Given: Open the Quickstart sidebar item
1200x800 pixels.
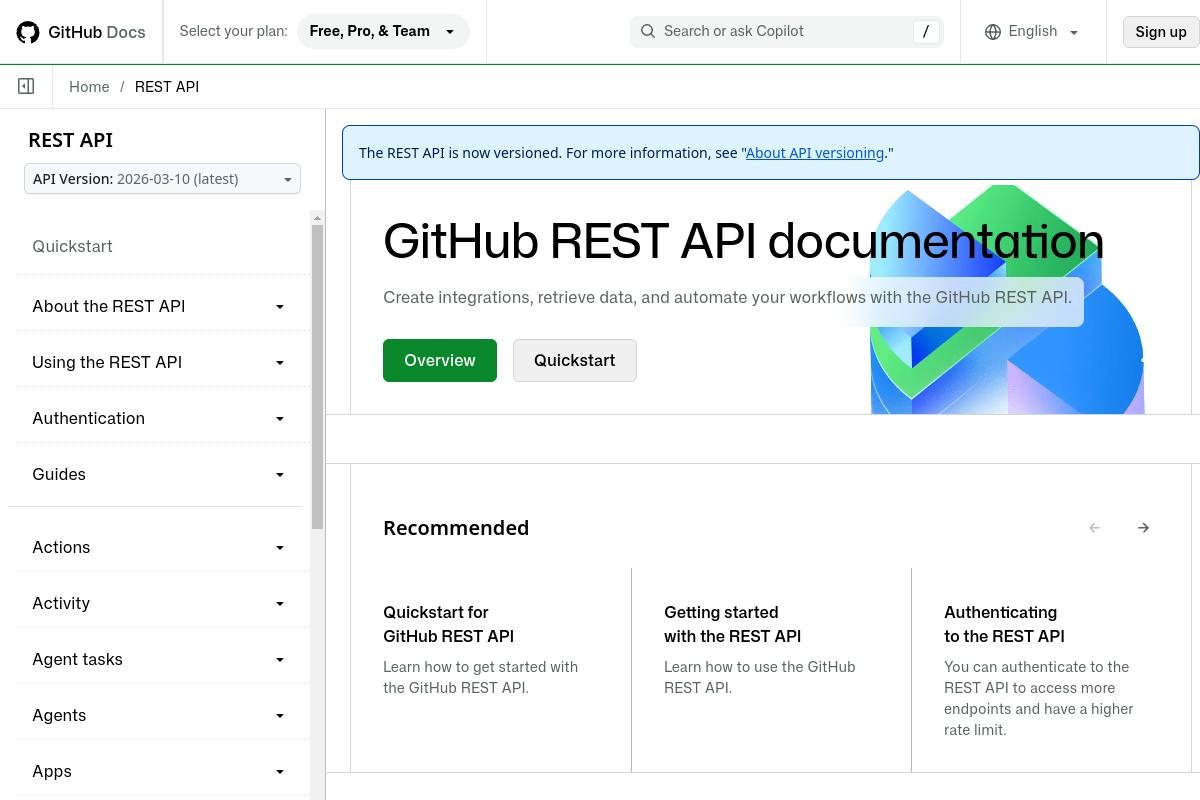Looking at the screenshot, I should click(72, 246).
